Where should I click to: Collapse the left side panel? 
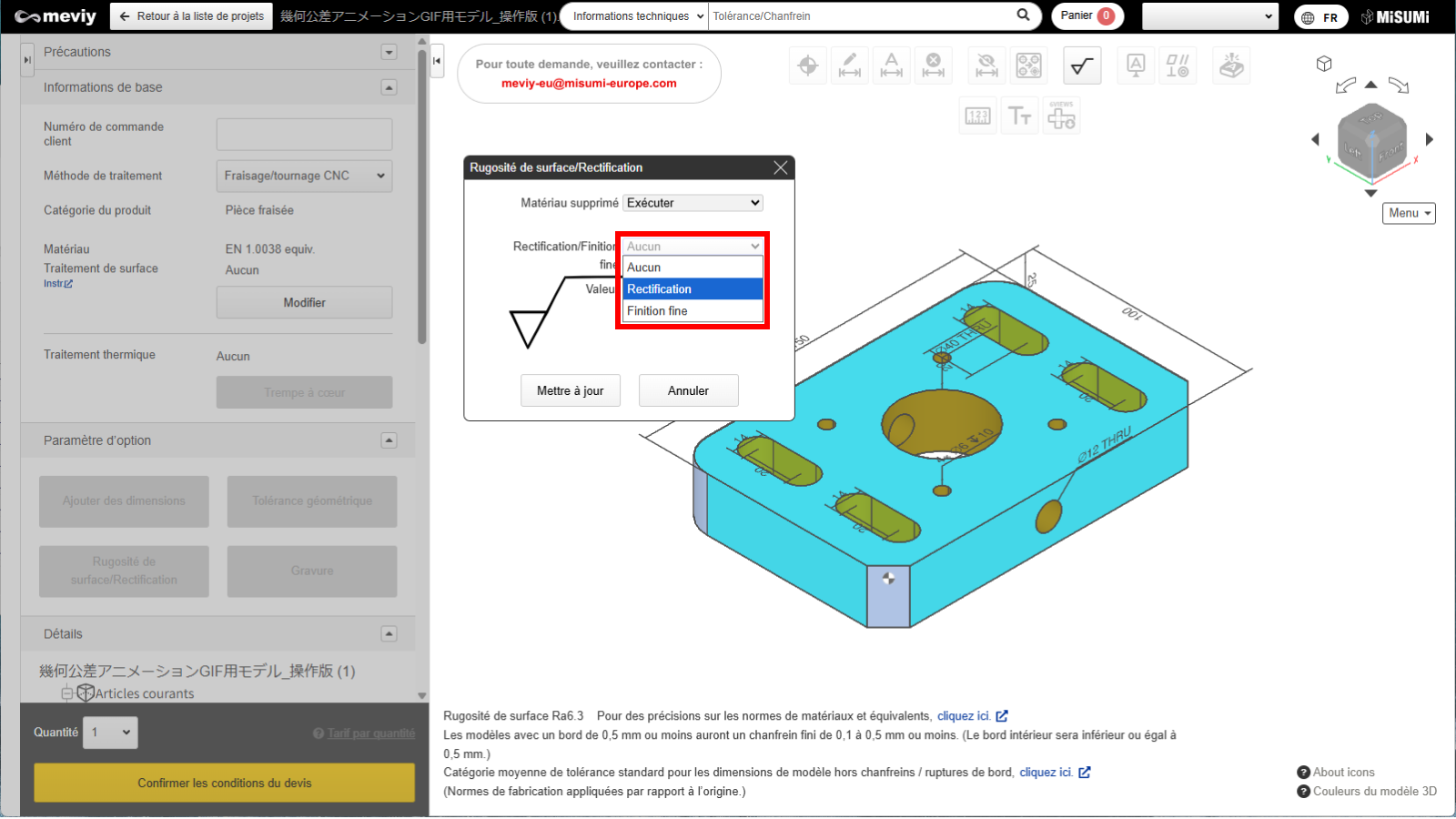[437, 61]
